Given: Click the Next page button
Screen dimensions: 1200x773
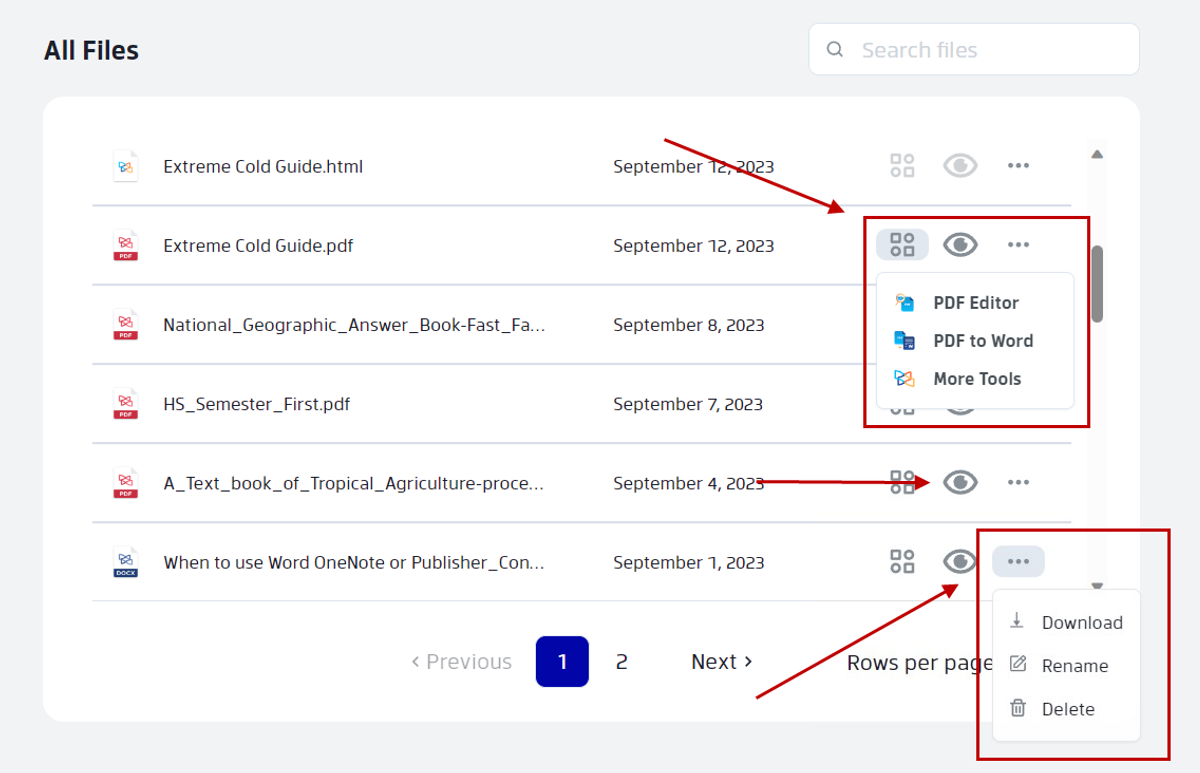Looking at the screenshot, I should (721, 661).
